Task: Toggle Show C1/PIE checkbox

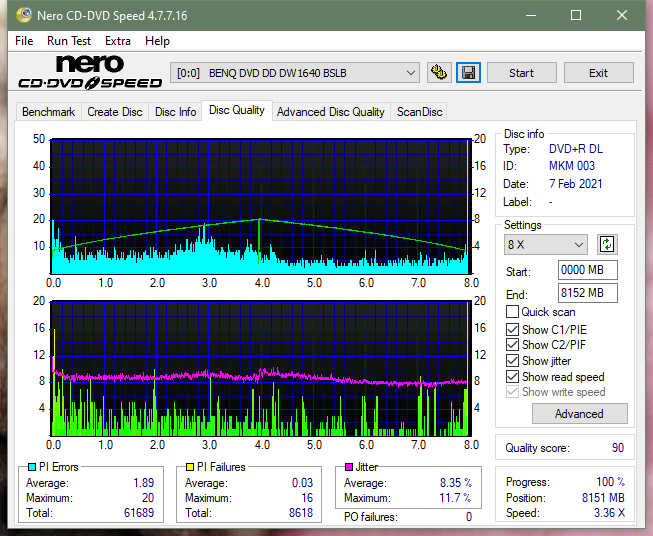Action: [512, 329]
